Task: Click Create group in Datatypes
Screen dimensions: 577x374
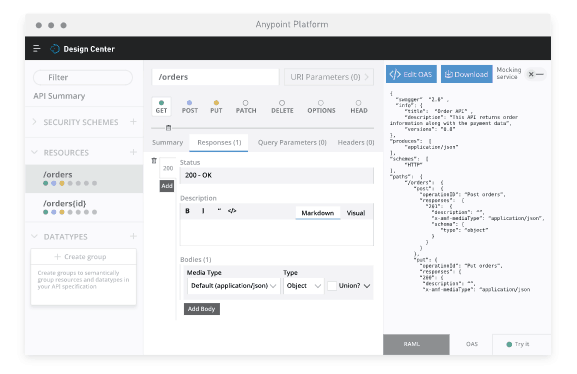Action: pyautogui.click(x=84, y=257)
